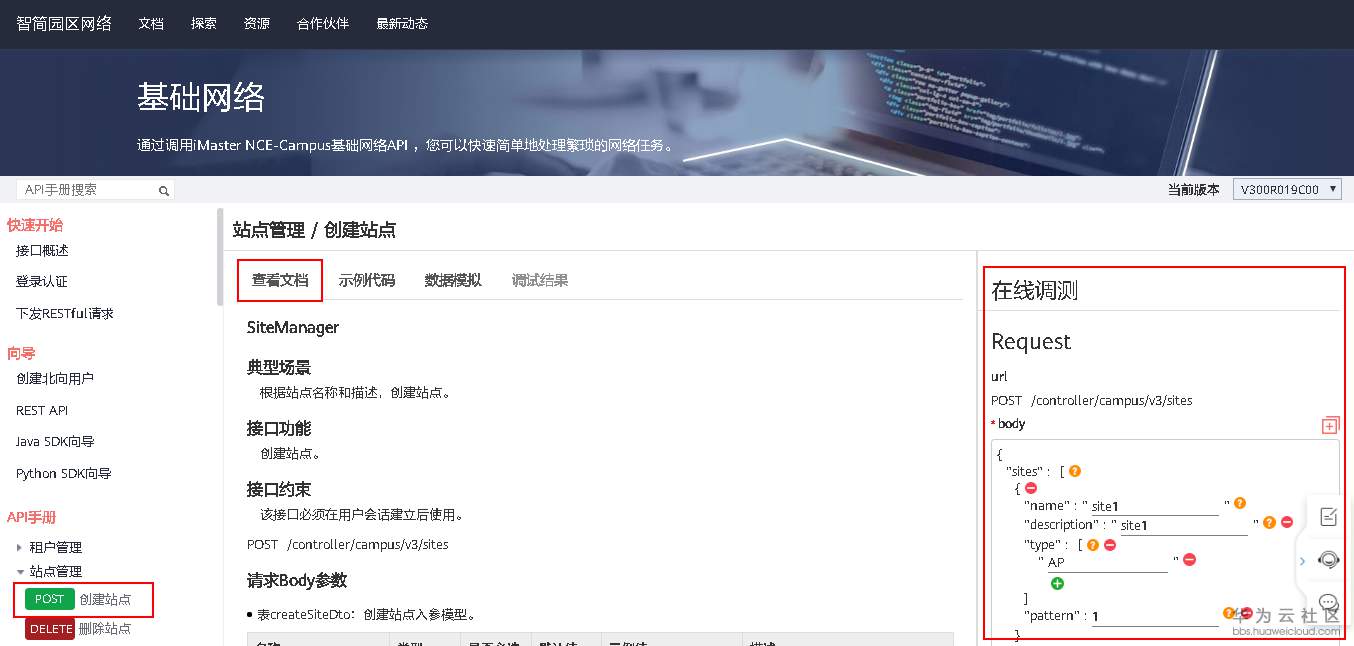Open the 接口概述 page
The image size is (1354, 646).
42,250
